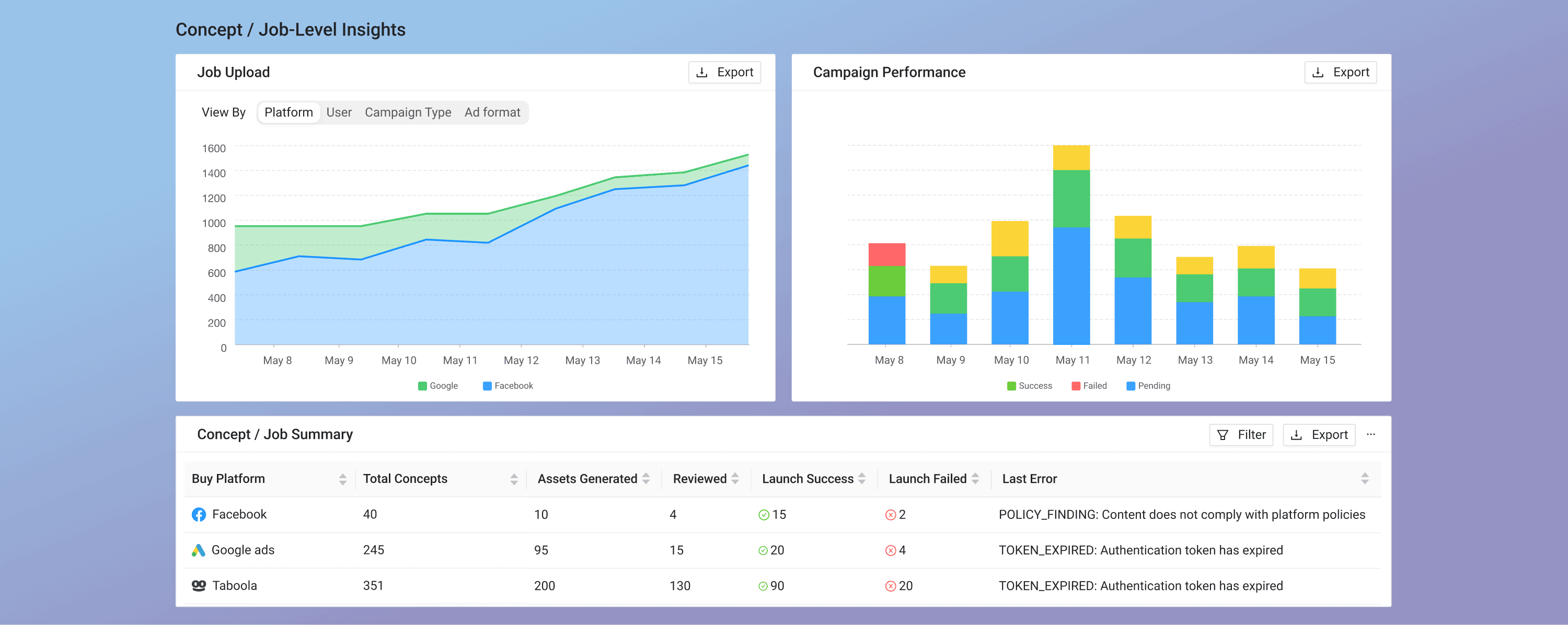This screenshot has width=1568, height=625.
Task: Toggle Facebook series in Job Upload legend
Action: [508, 386]
